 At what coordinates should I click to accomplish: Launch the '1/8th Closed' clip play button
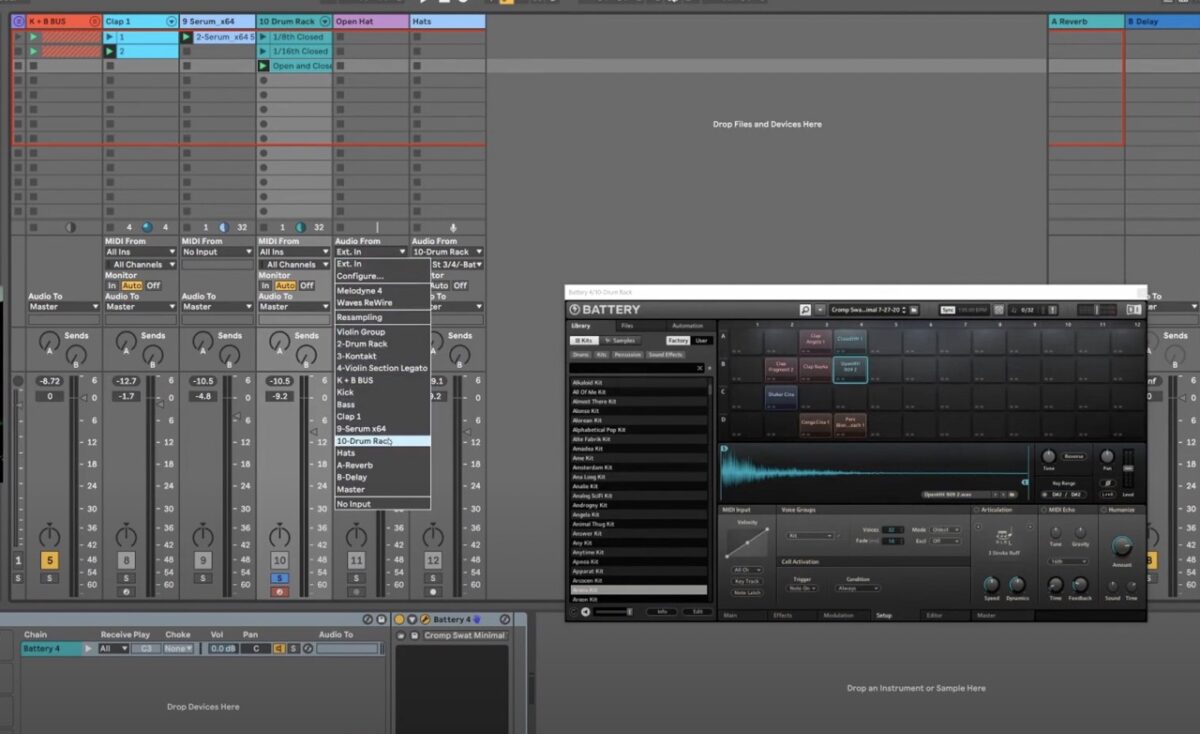click(x=263, y=37)
